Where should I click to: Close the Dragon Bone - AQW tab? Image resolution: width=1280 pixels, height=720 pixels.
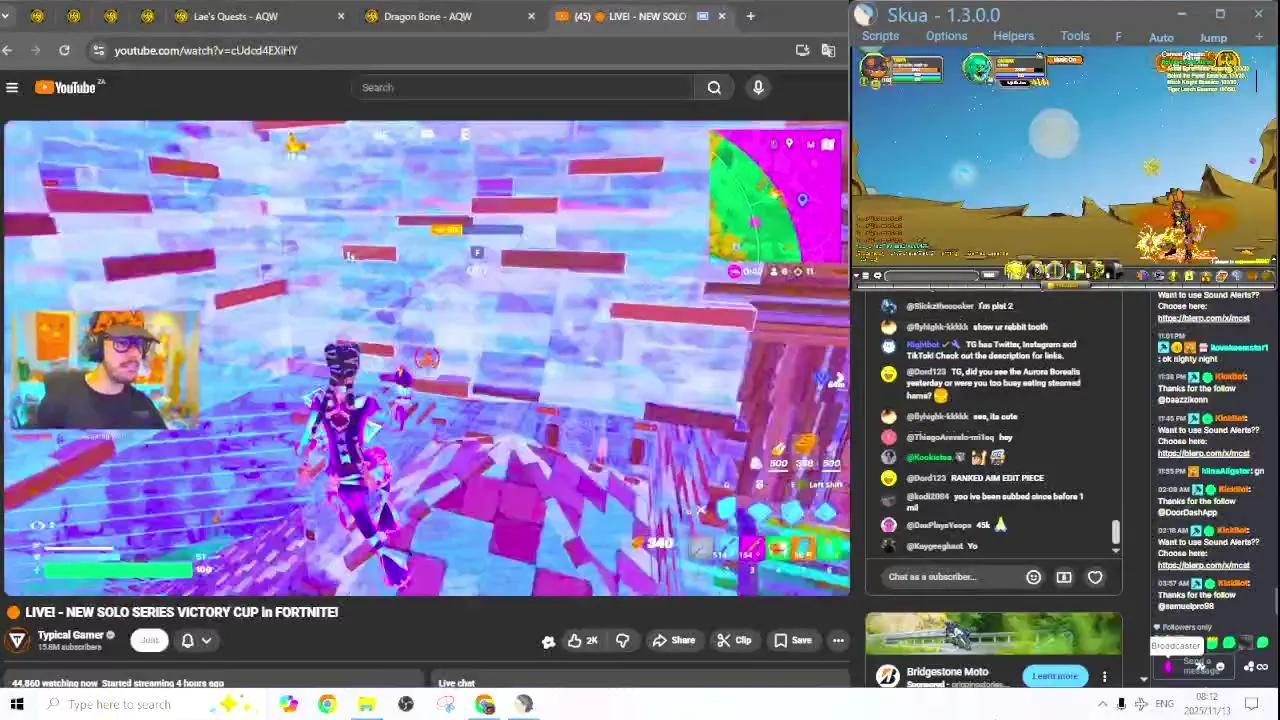(x=531, y=16)
